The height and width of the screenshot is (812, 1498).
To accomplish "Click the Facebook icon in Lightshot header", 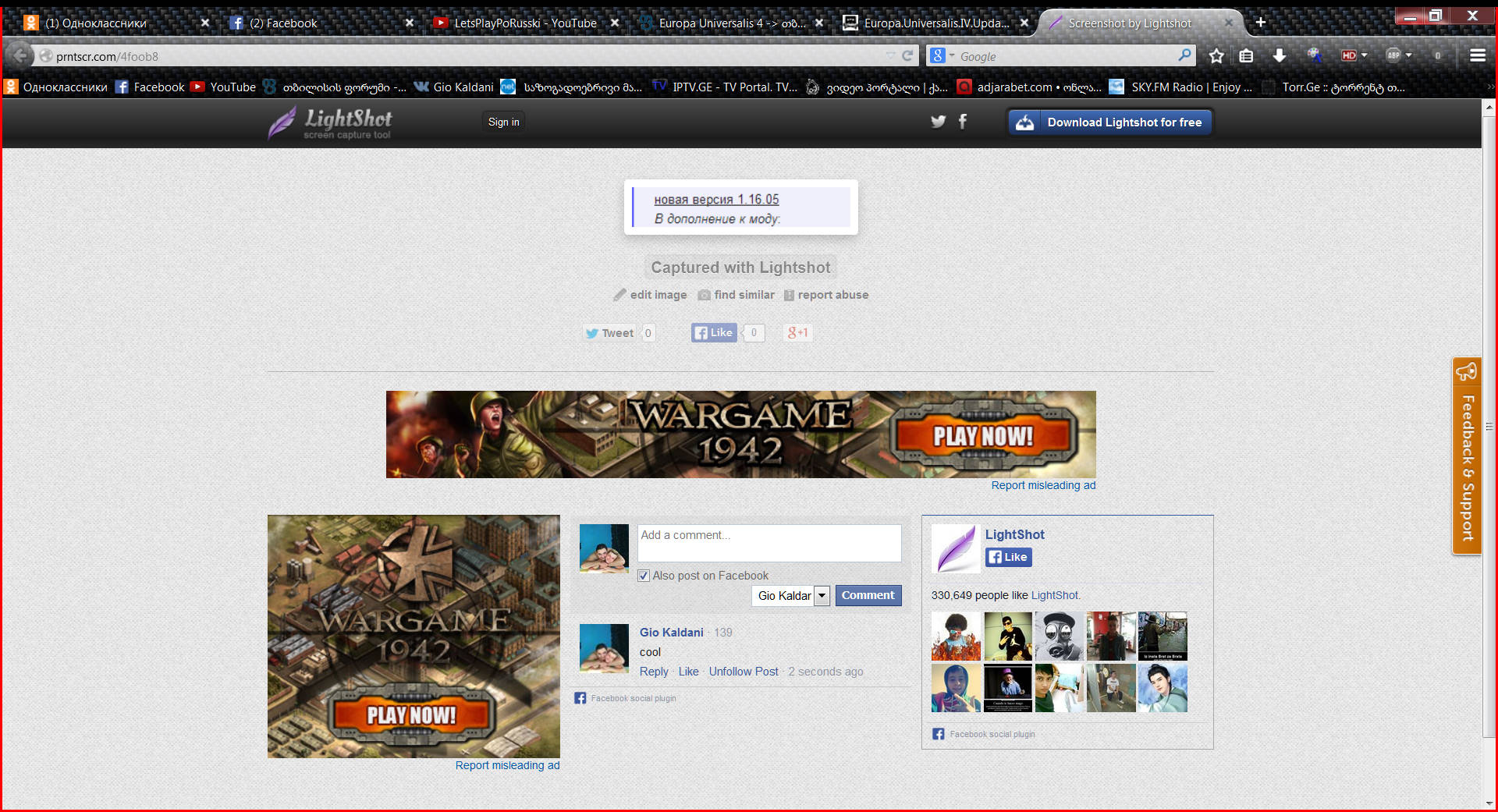I will click(x=963, y=121).
